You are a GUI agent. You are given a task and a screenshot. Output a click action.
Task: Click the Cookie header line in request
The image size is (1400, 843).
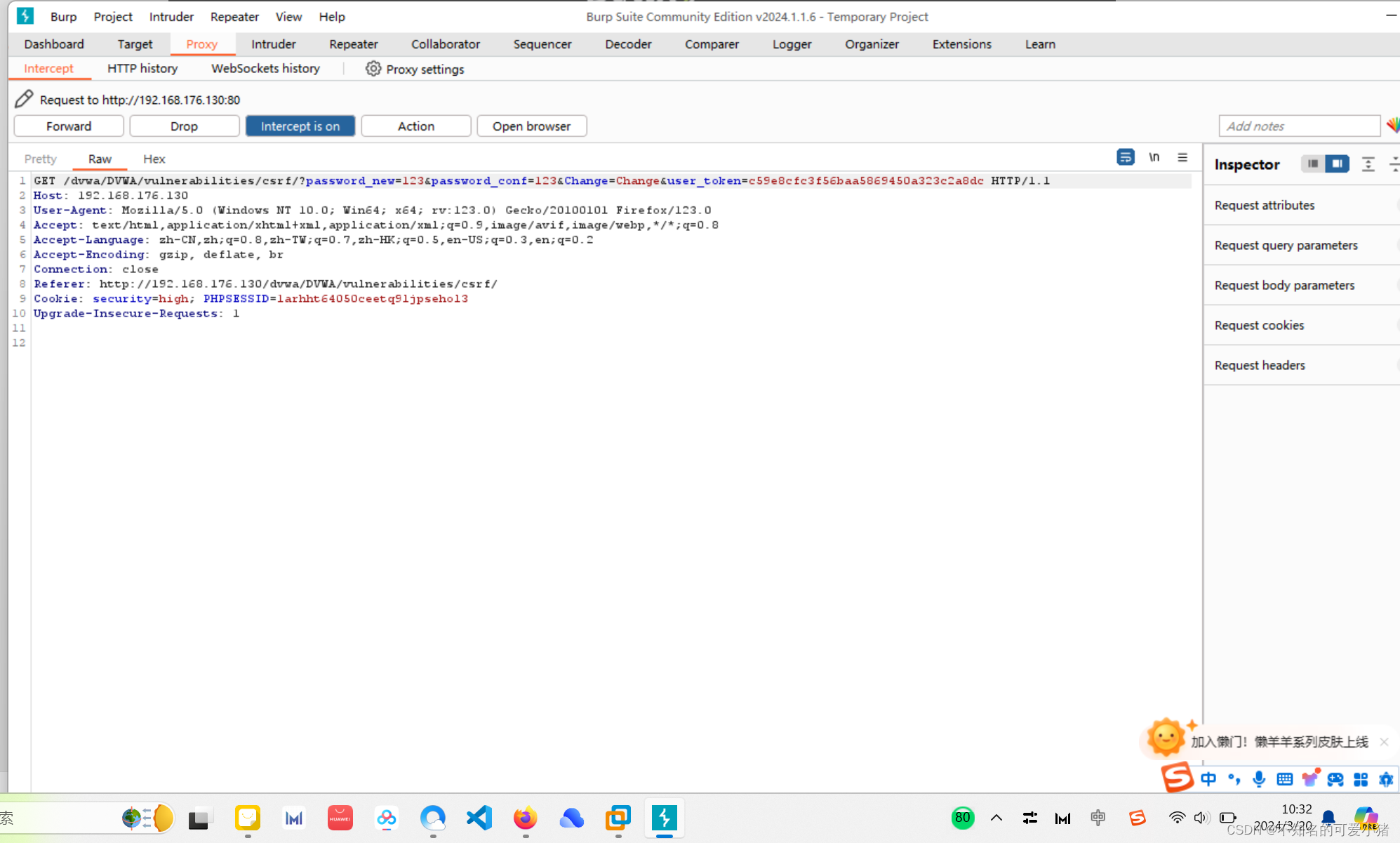click(x=251, y=298)
